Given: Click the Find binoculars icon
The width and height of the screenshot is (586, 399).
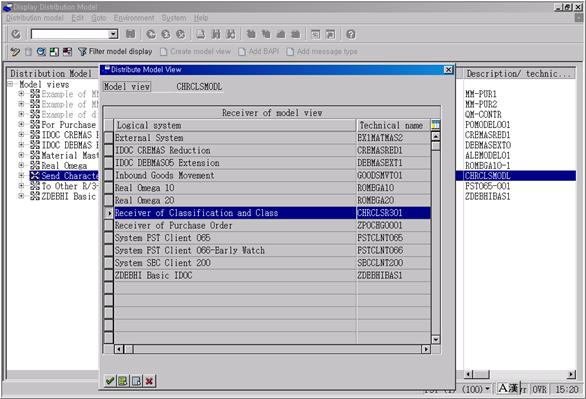Looking at the screenshot, I should (x=216, y=34).
